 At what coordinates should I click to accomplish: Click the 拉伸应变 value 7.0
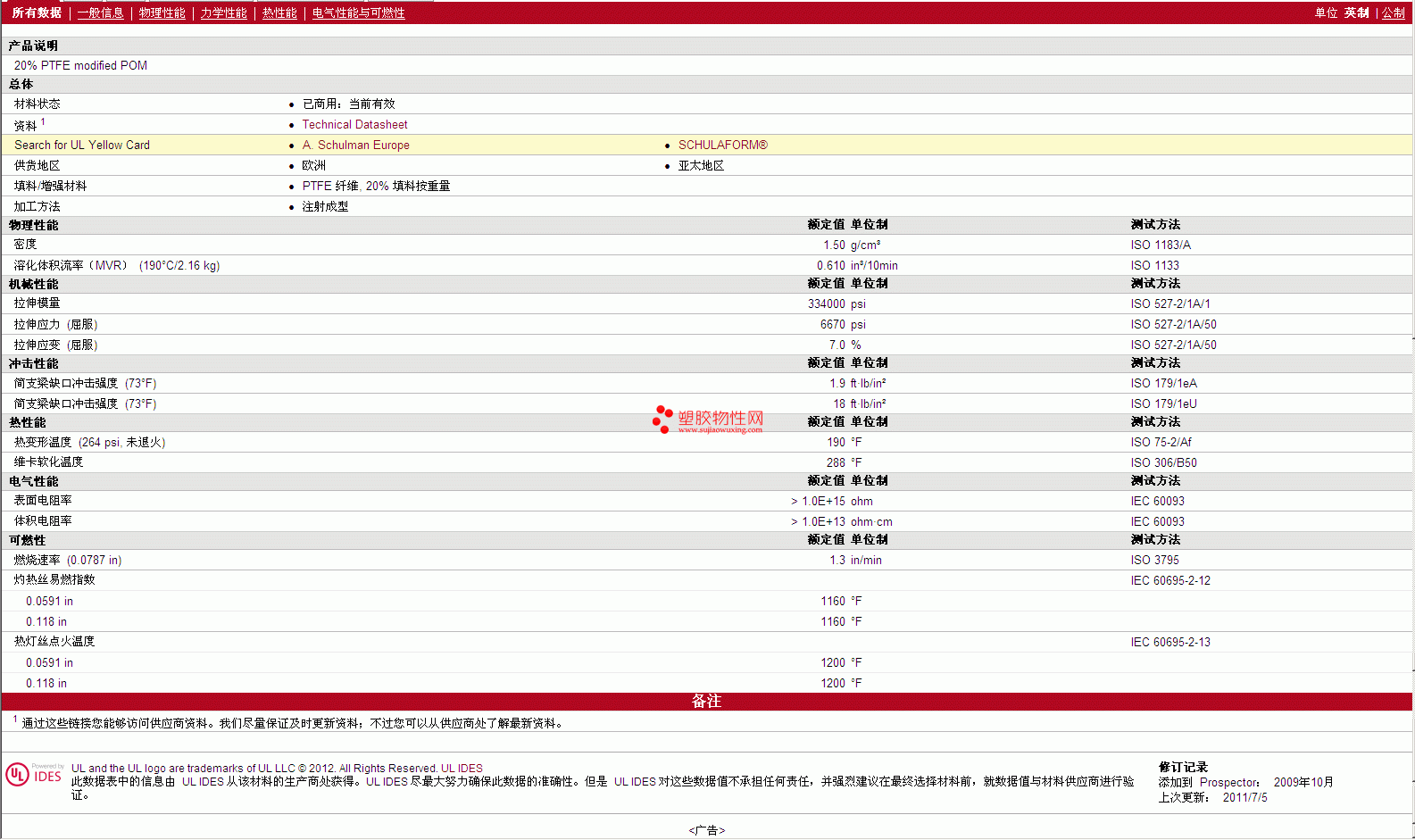837,345
